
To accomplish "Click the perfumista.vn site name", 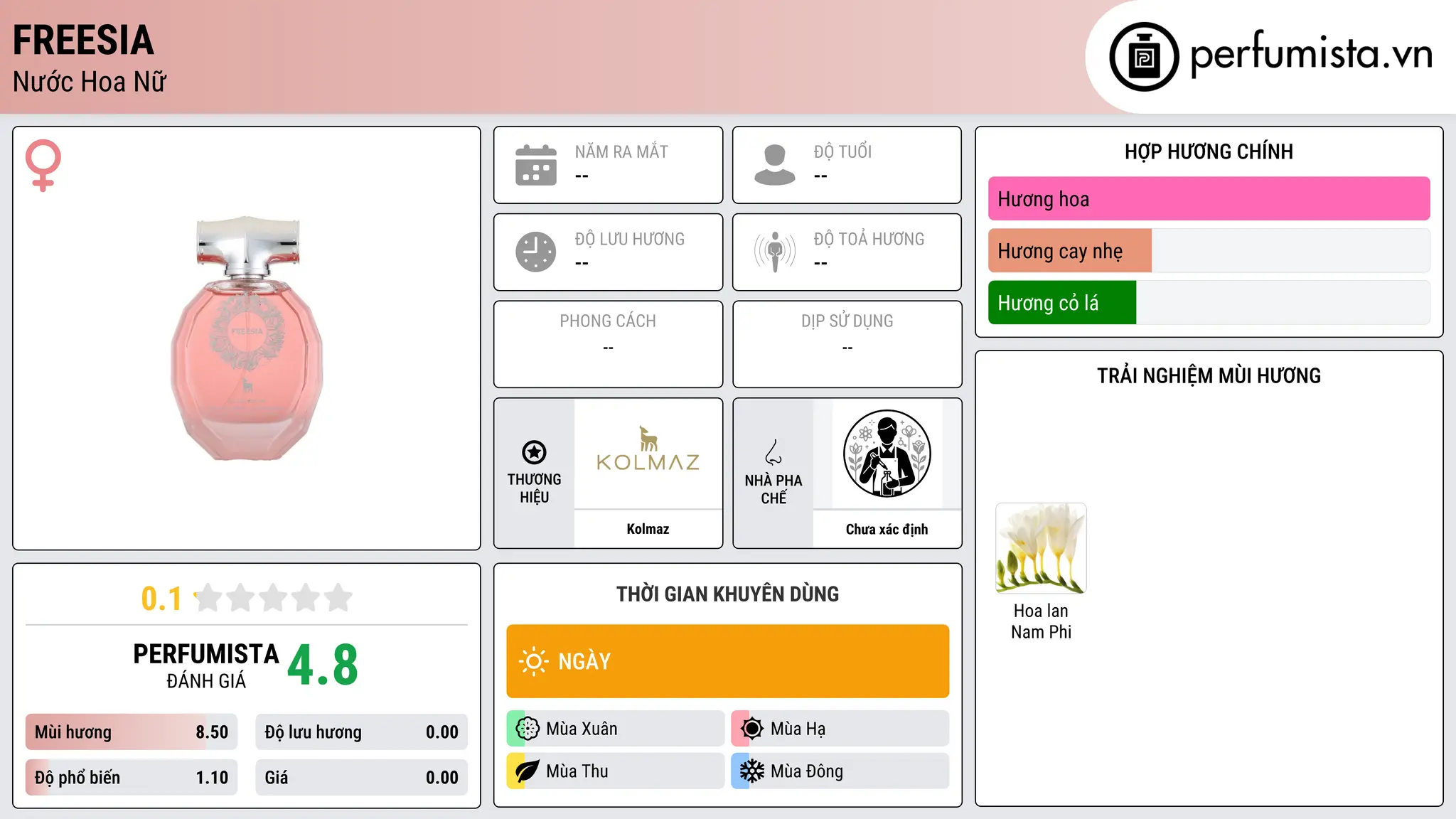I will click(x=1312, y=54).
